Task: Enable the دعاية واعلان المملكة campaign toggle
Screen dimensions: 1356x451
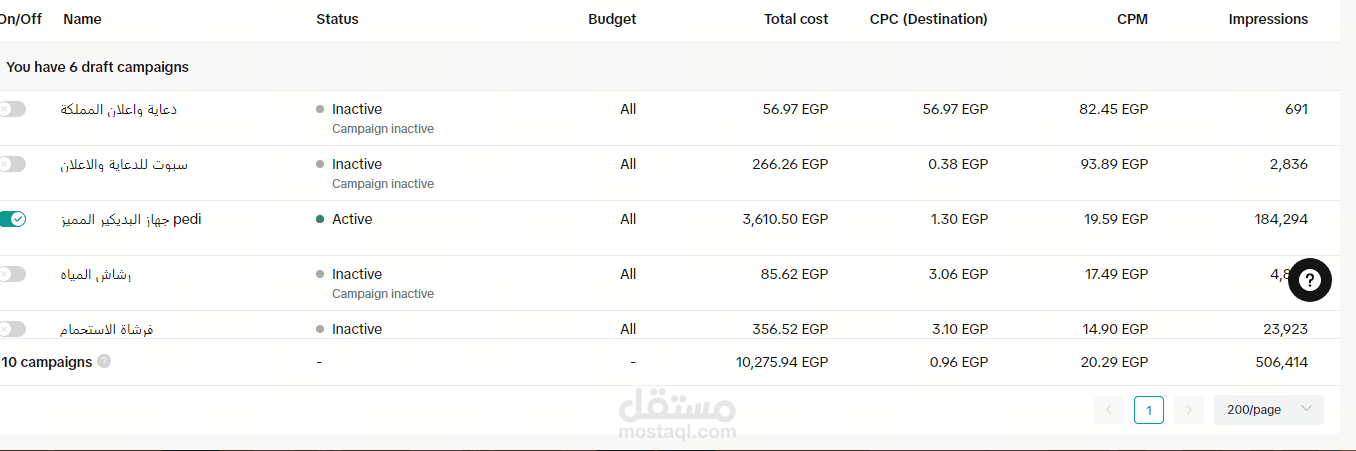Action: click(13, 109)
